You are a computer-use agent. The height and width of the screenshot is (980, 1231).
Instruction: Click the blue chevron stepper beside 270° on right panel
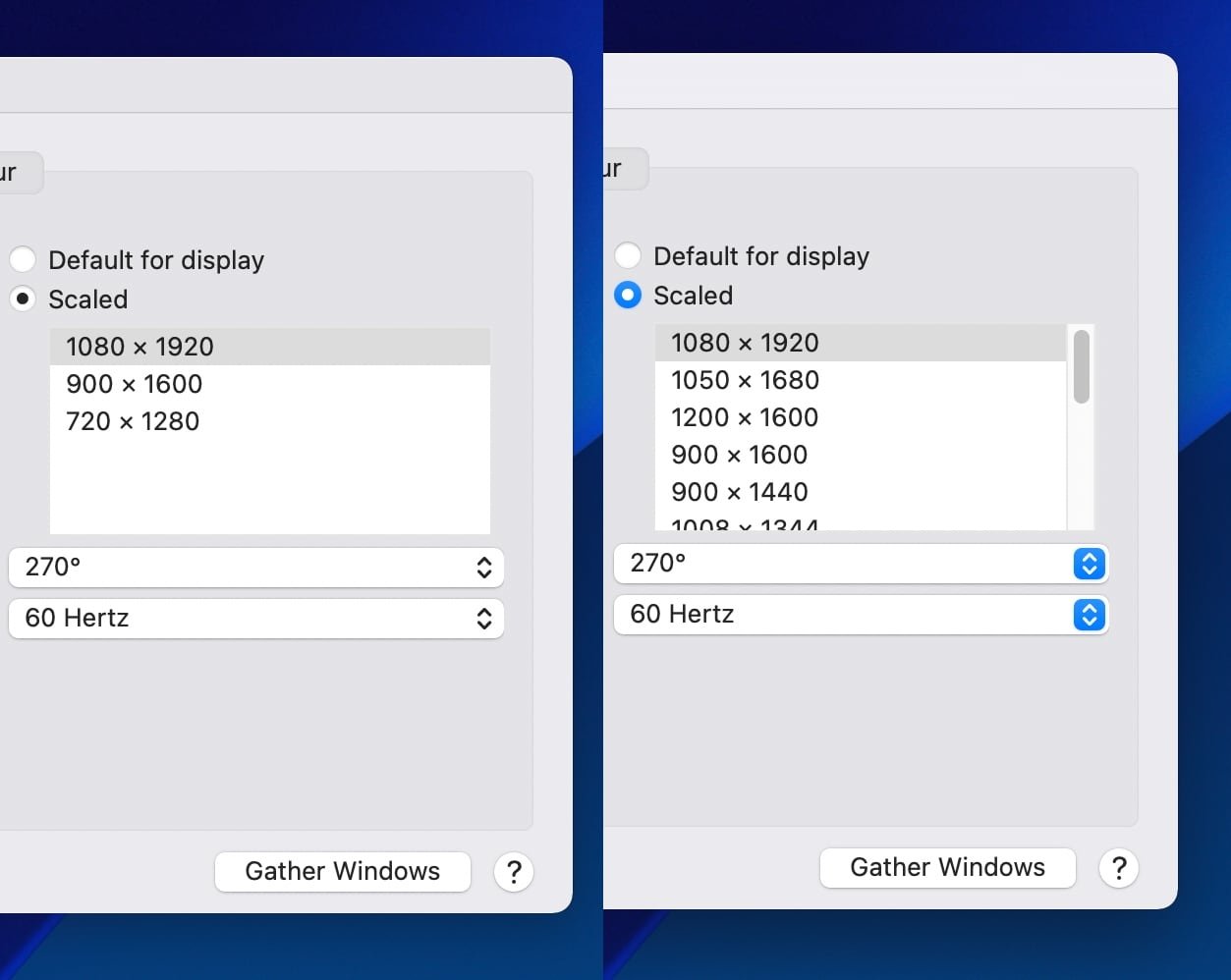click(x=1089, y=564)
